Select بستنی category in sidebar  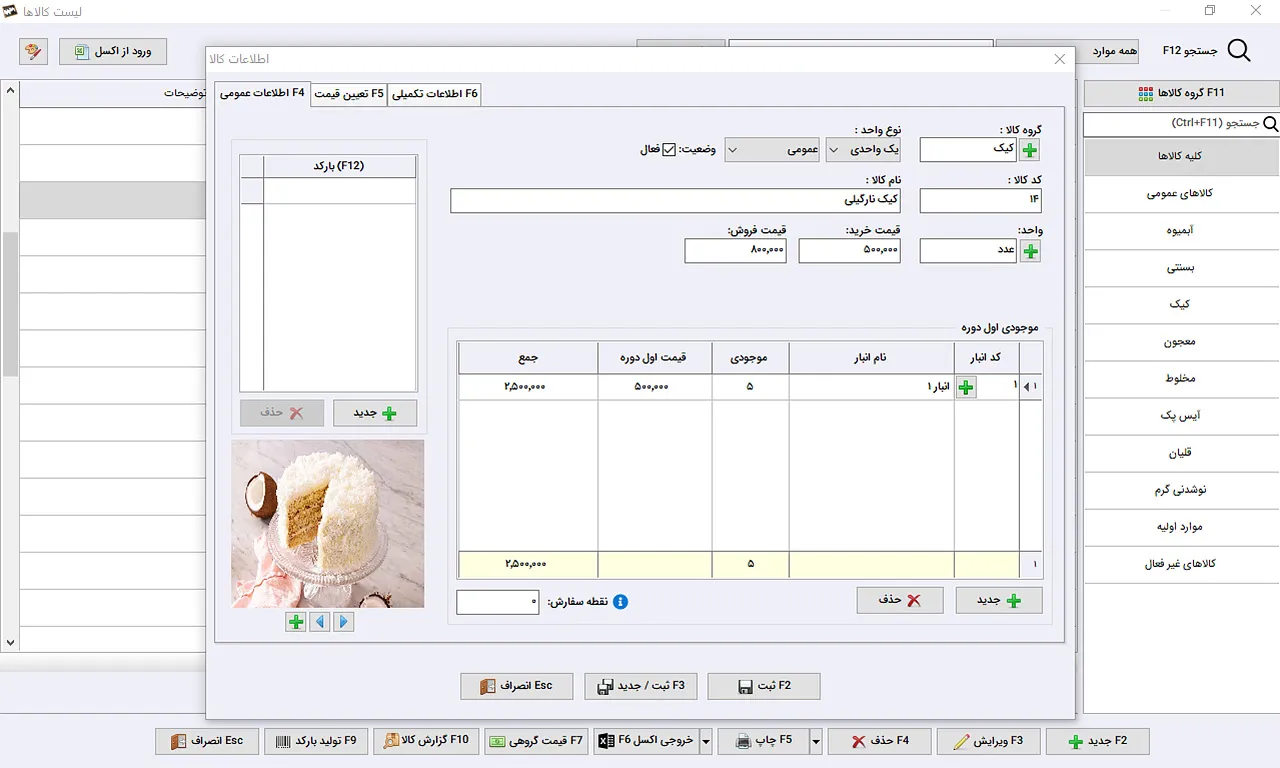click(1181, 268)
